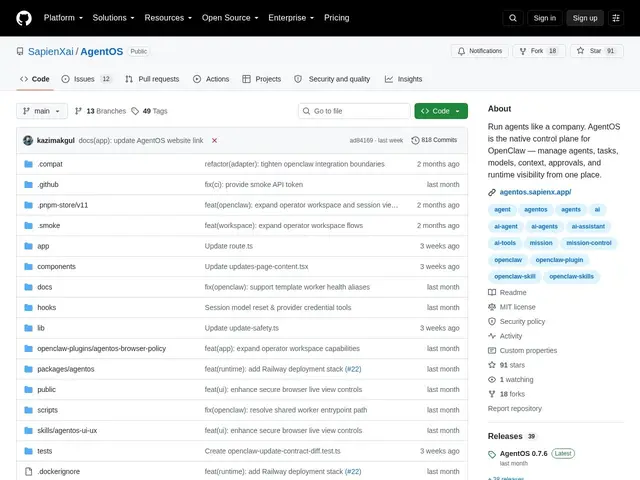This screenshot has height=480, width=640.
Task: Focus the Go to file input
Action: pos(354,111)
